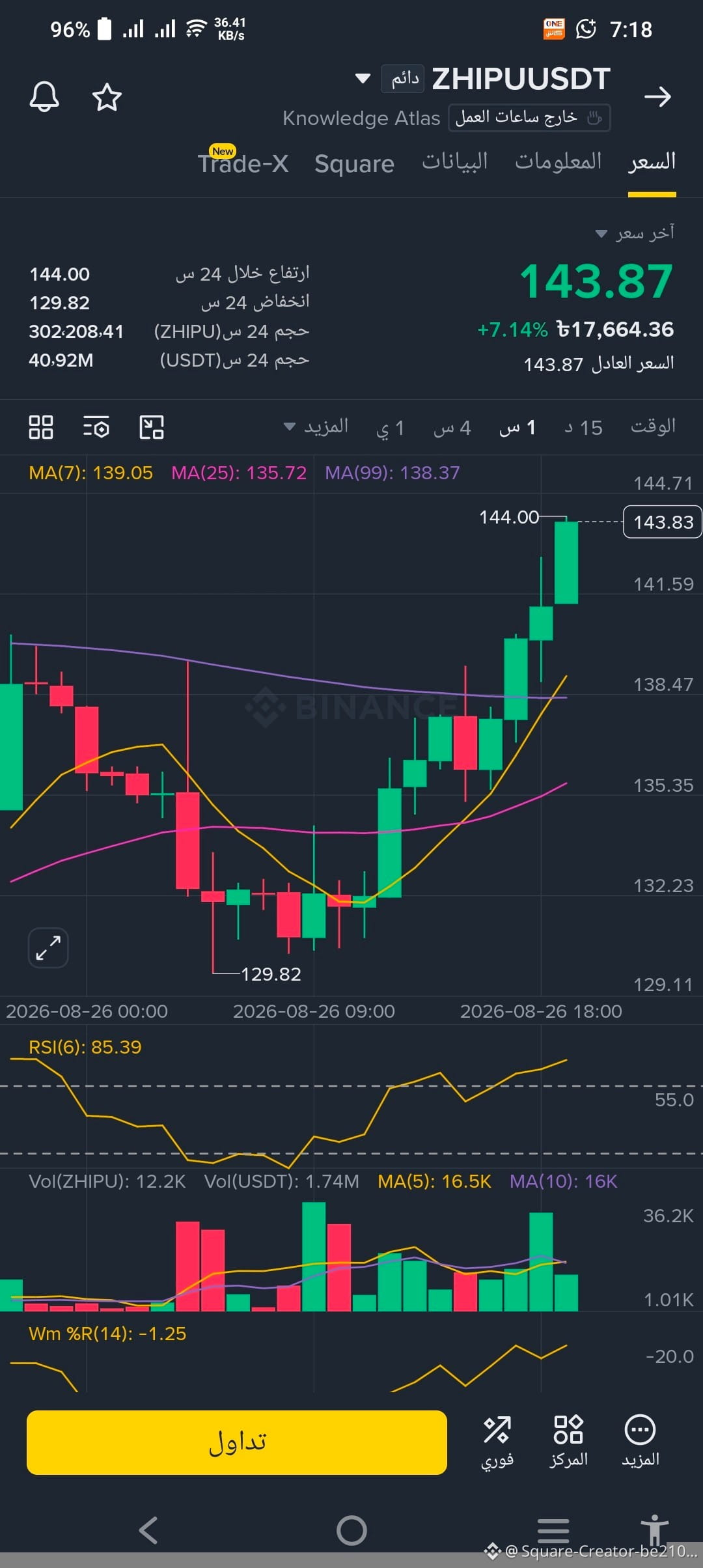
Task: Select the 15 د timeframe
Action: (x=583, y=428)
